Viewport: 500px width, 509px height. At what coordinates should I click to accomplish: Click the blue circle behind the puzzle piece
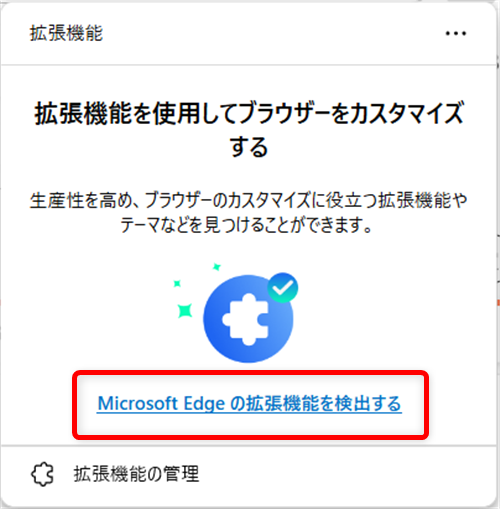click(248, 319)
